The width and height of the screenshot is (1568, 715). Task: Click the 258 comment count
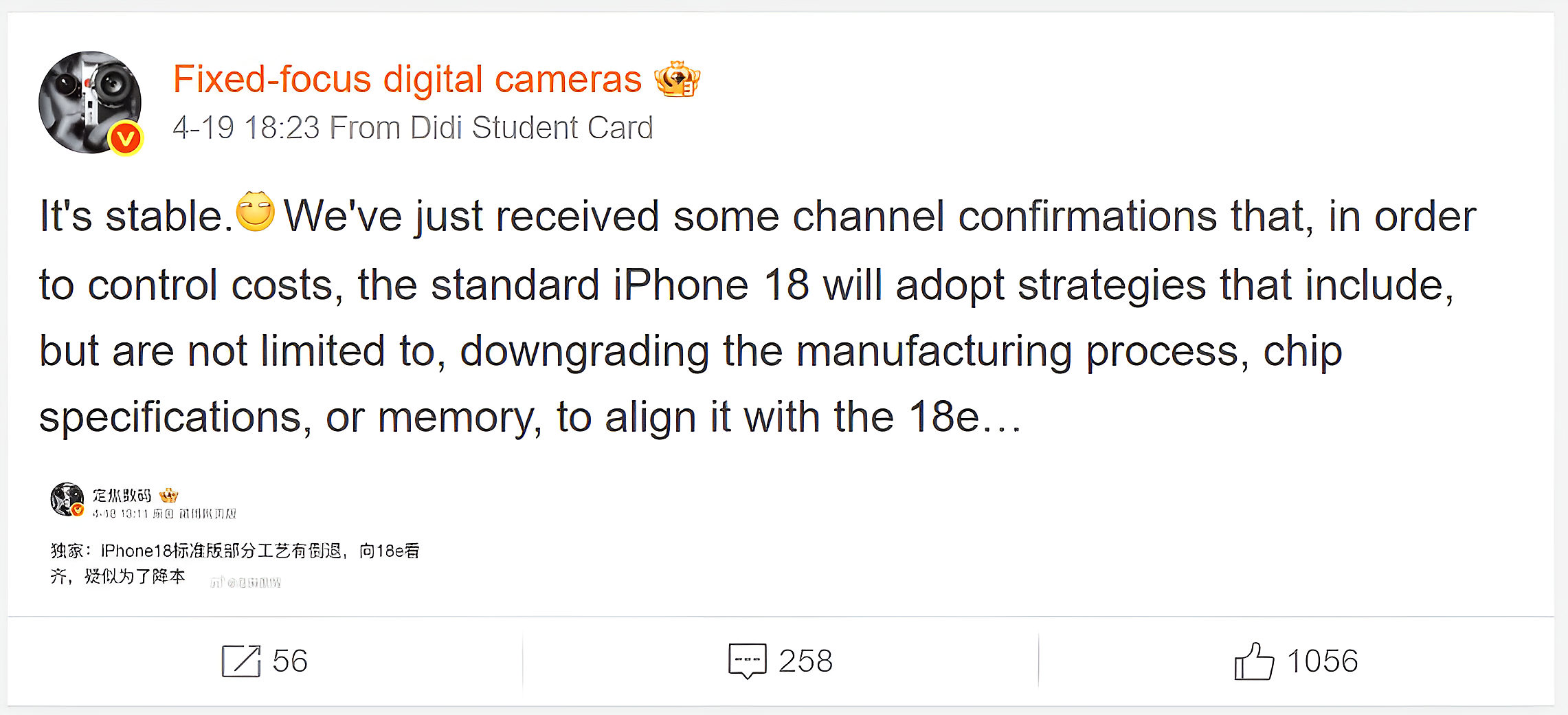(805, 661)
